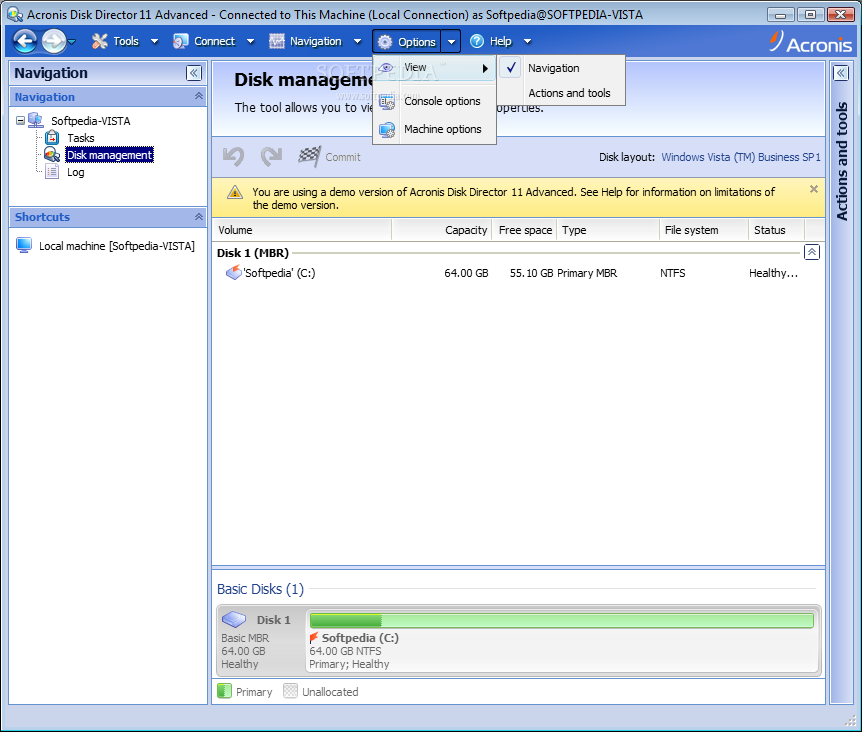Collapse the Softpedia-VISTA tree node
The image size is (862, 732).
click(x=20, y=120)
